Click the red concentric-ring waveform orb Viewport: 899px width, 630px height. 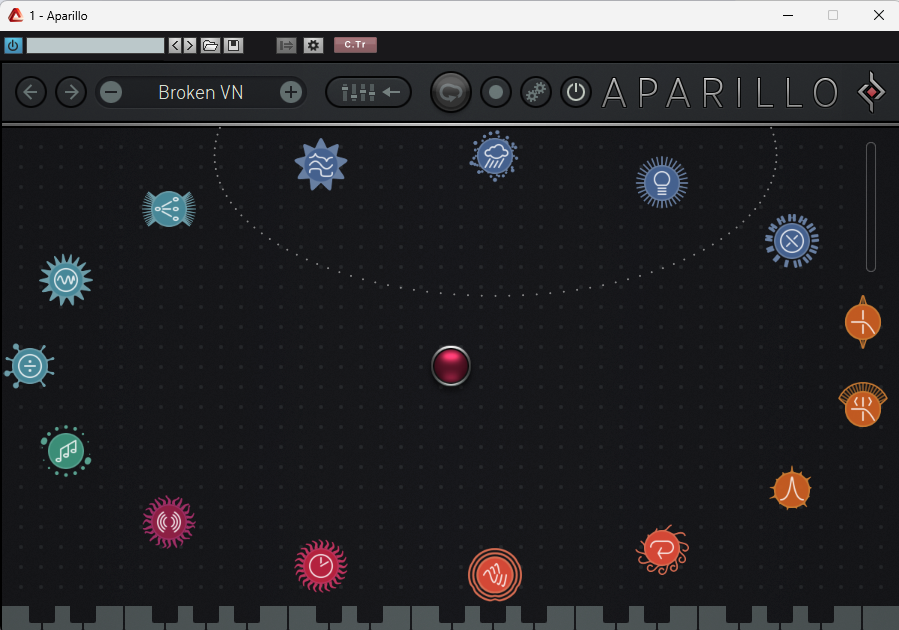[x=494, y=575]
